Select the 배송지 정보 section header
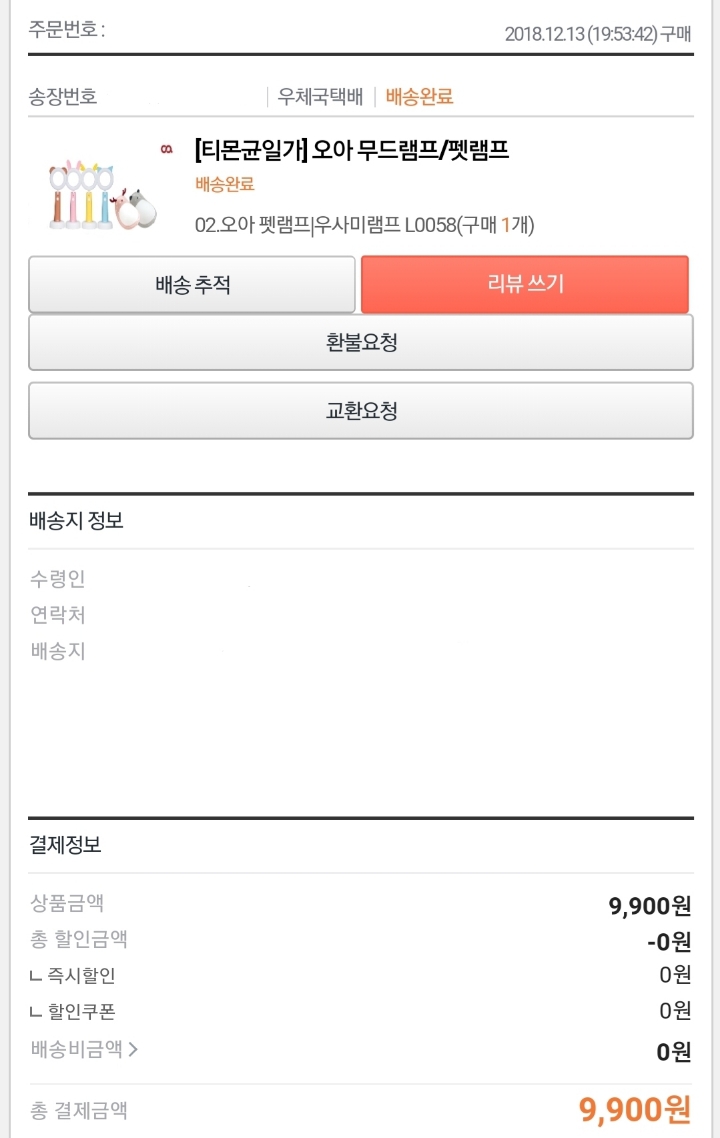This screenshot has width=720, height=1138. coord(76,520)
